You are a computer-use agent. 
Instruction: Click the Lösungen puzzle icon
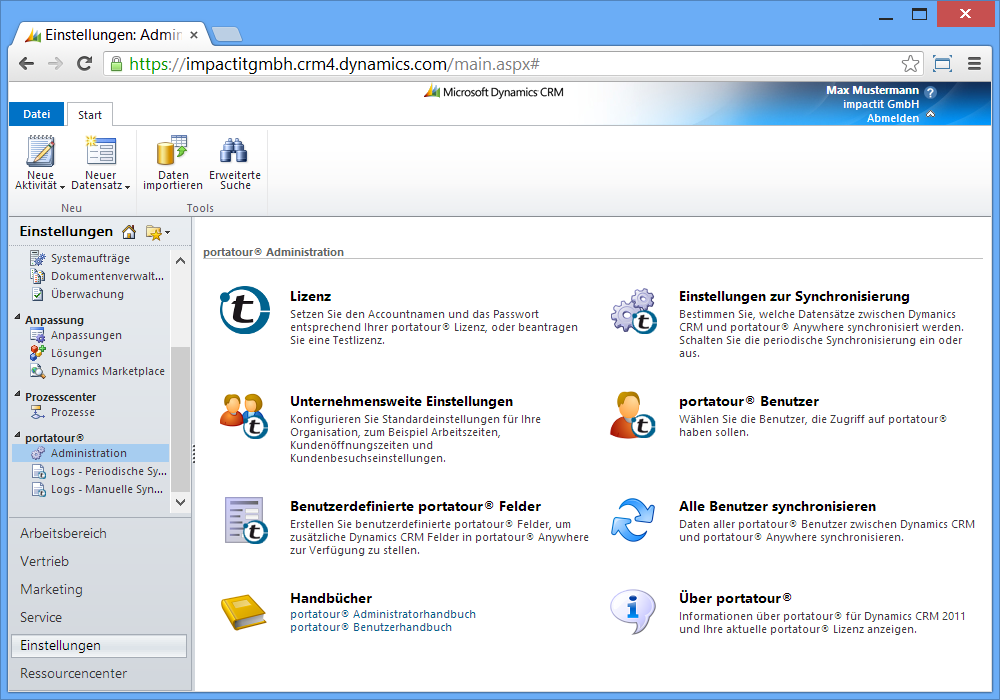pyautogui.click(x=38, y=353)
